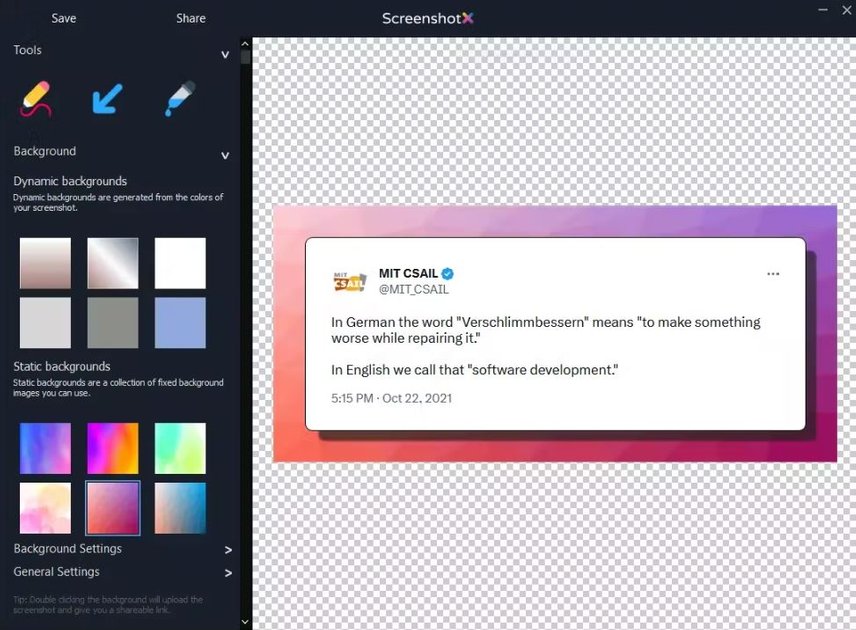This screenshot has width=856, height=630.
Task: Collapse the Background section chevron
Action: (225, 155)
